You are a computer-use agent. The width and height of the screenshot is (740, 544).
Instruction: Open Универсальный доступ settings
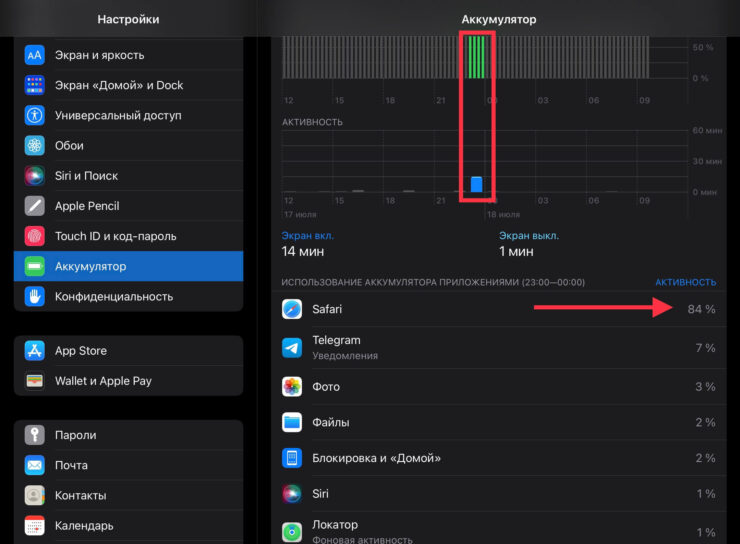pyautogui.click(x=128, y=115)
